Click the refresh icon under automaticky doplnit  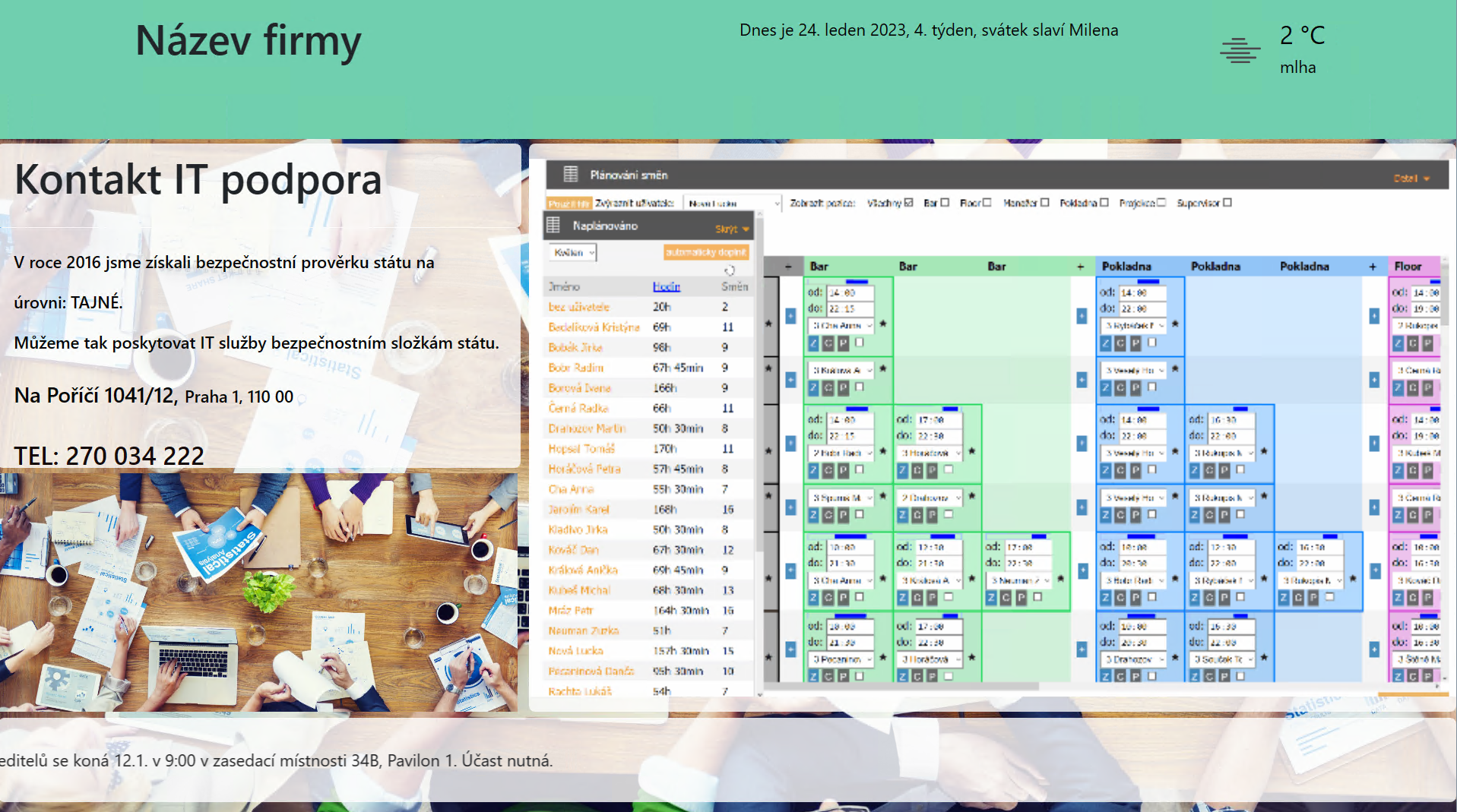pos(730,270)
